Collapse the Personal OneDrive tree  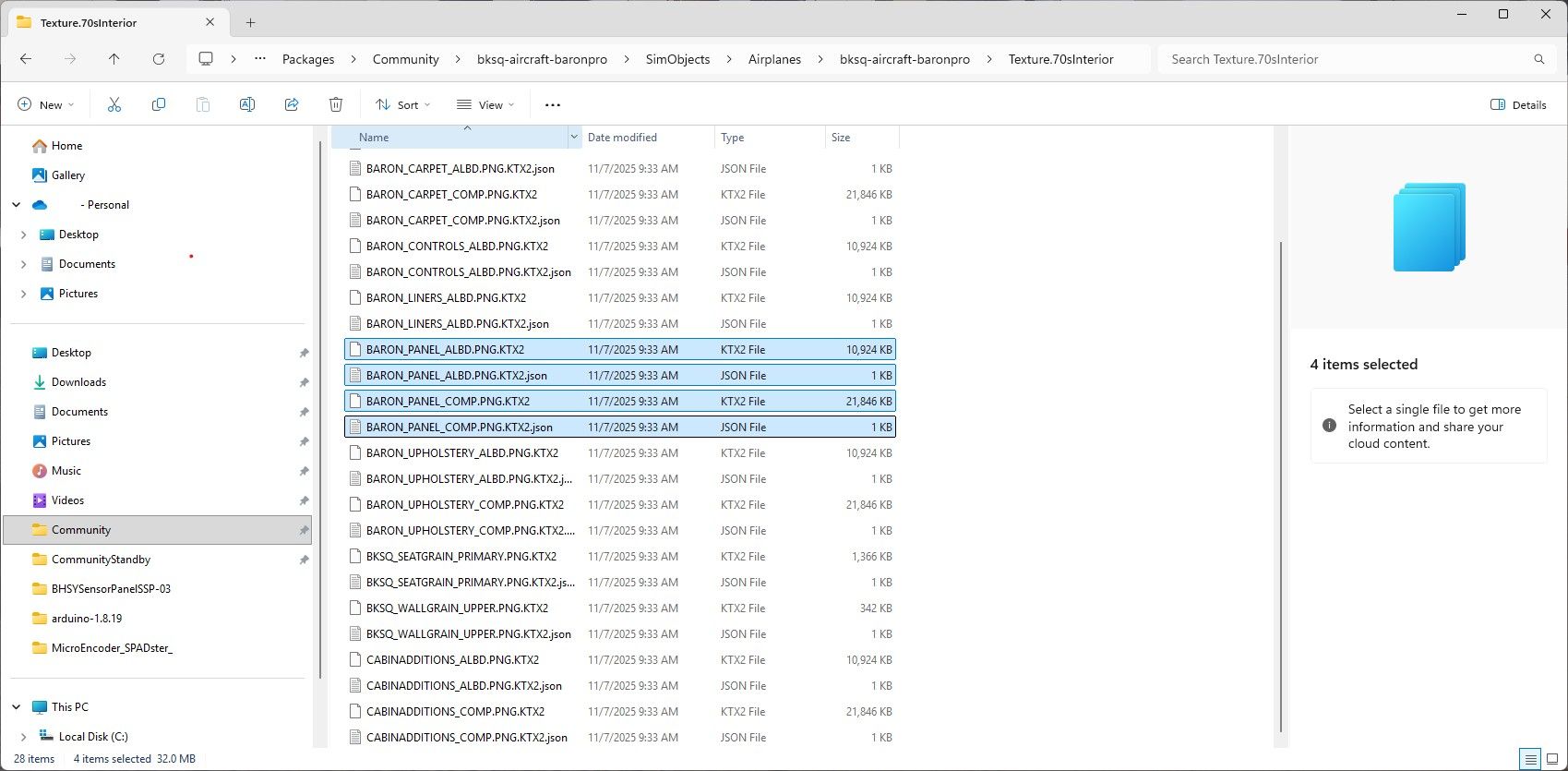tap(16, 205)
